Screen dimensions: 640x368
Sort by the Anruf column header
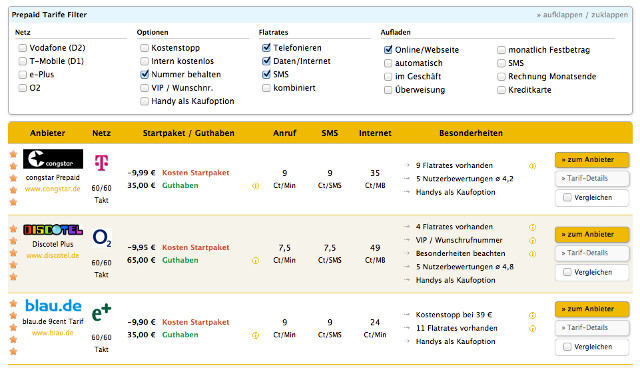(284, 133)
